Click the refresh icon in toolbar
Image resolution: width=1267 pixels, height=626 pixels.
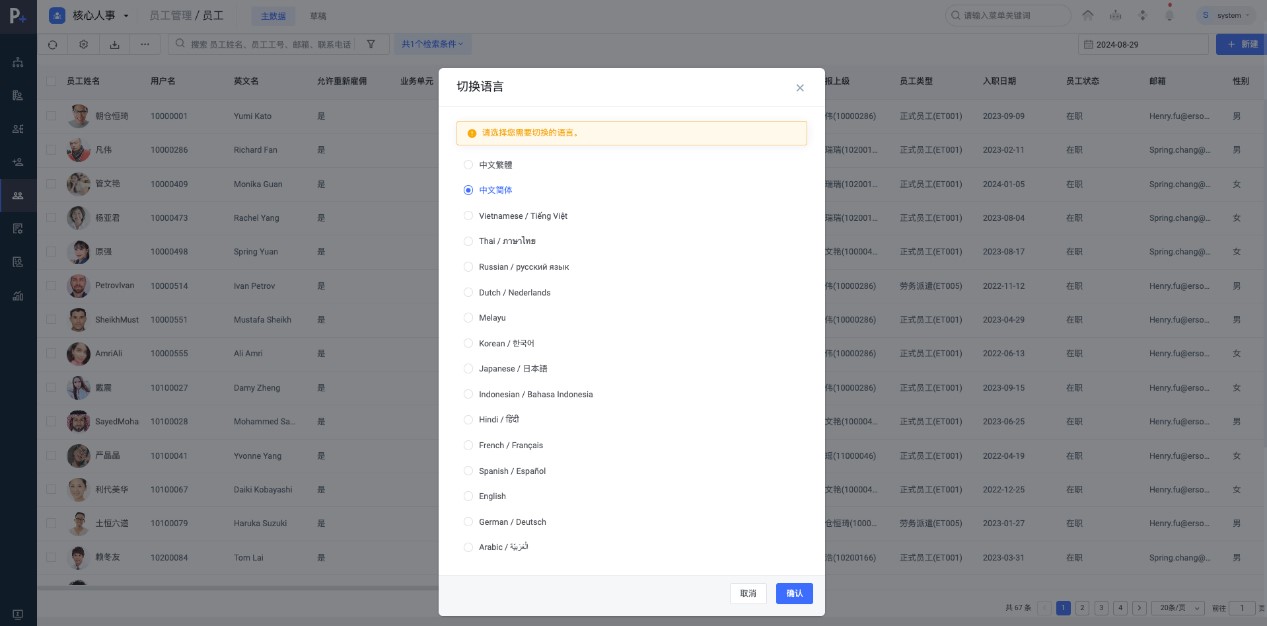pos(52,45)
